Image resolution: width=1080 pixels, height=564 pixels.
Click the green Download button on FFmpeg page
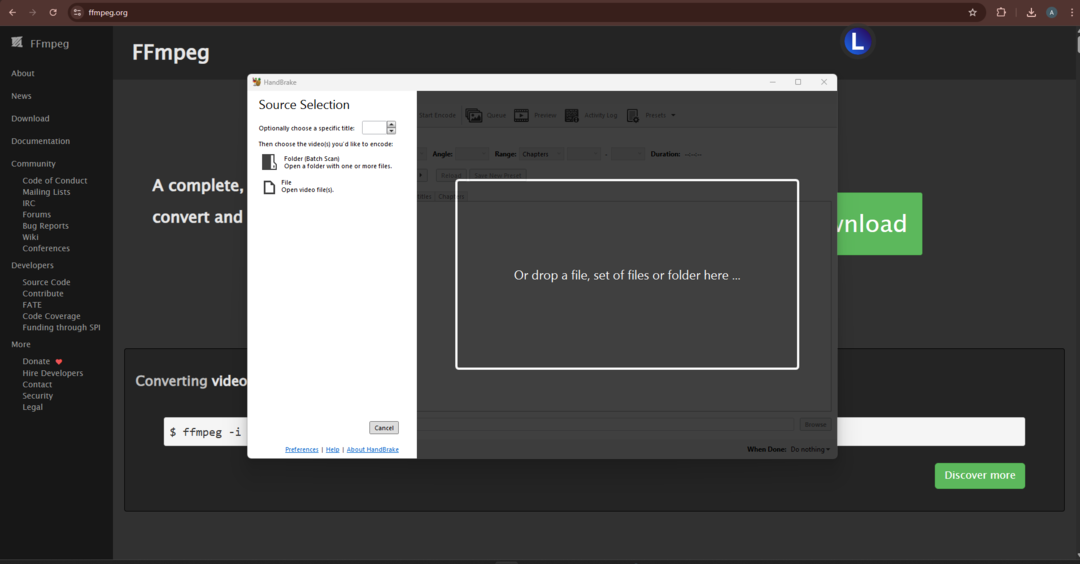[880, 224]
